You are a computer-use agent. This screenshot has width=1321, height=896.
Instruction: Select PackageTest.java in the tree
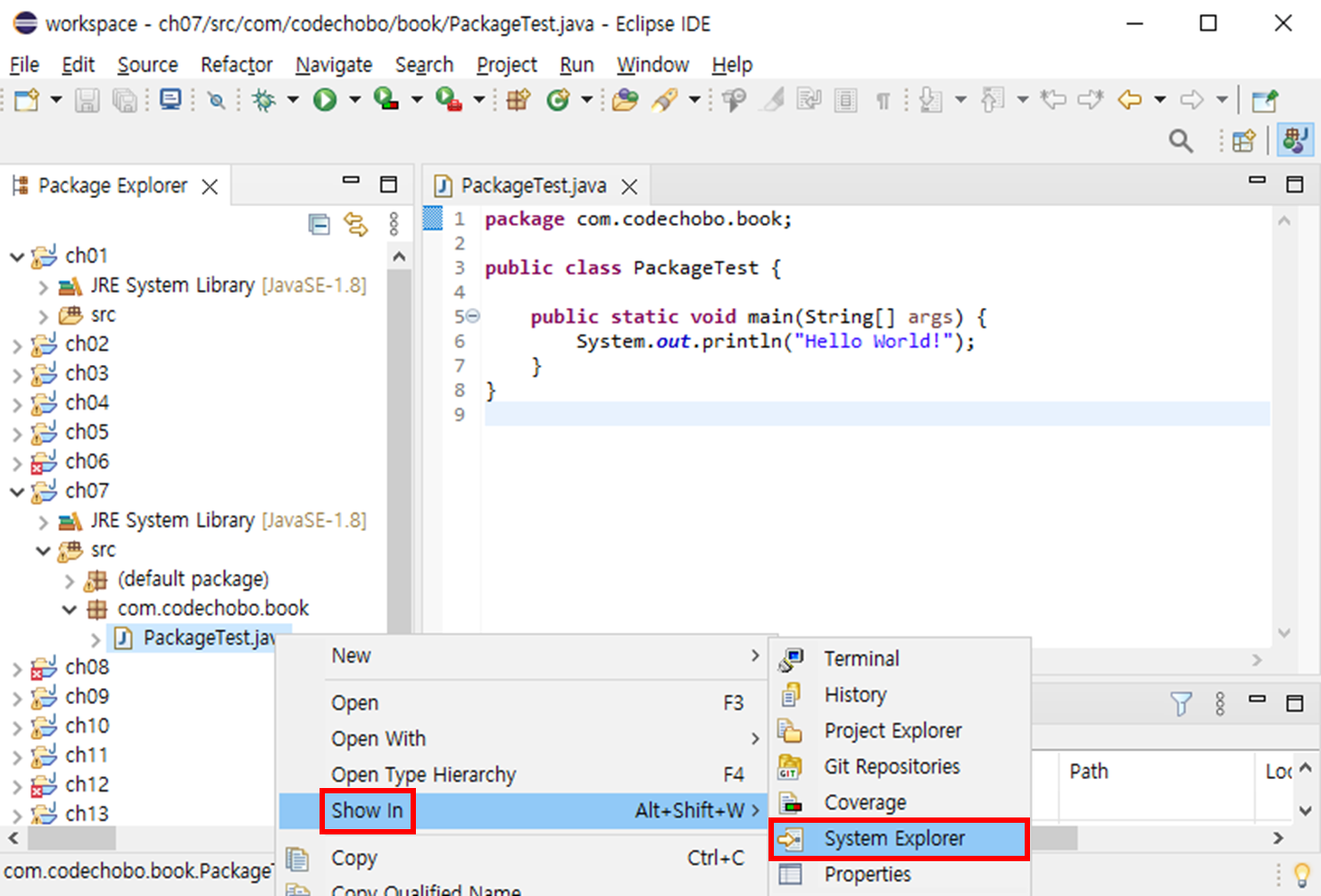(x=209, y=638)
